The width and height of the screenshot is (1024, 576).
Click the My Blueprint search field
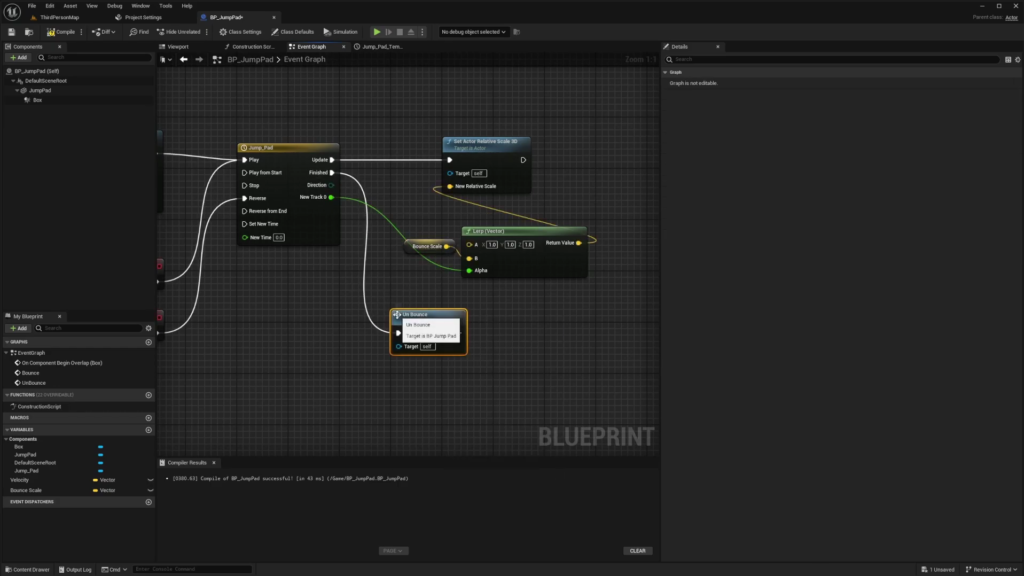[x=88, y=328]
